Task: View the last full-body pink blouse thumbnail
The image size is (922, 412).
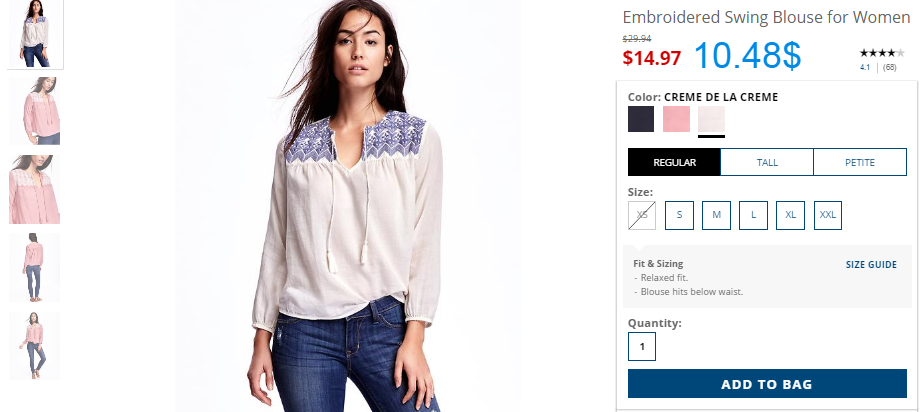Action: pos(35,346)
